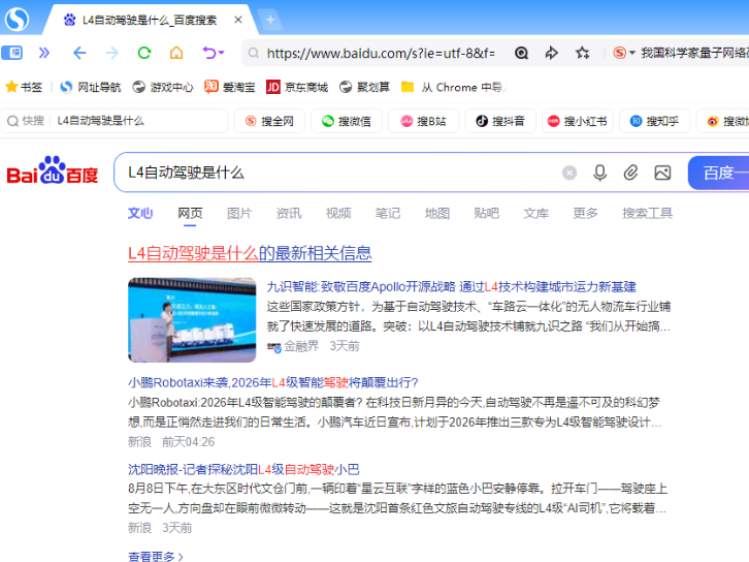Go to the browser home page icon

click(x=176, y=53)
